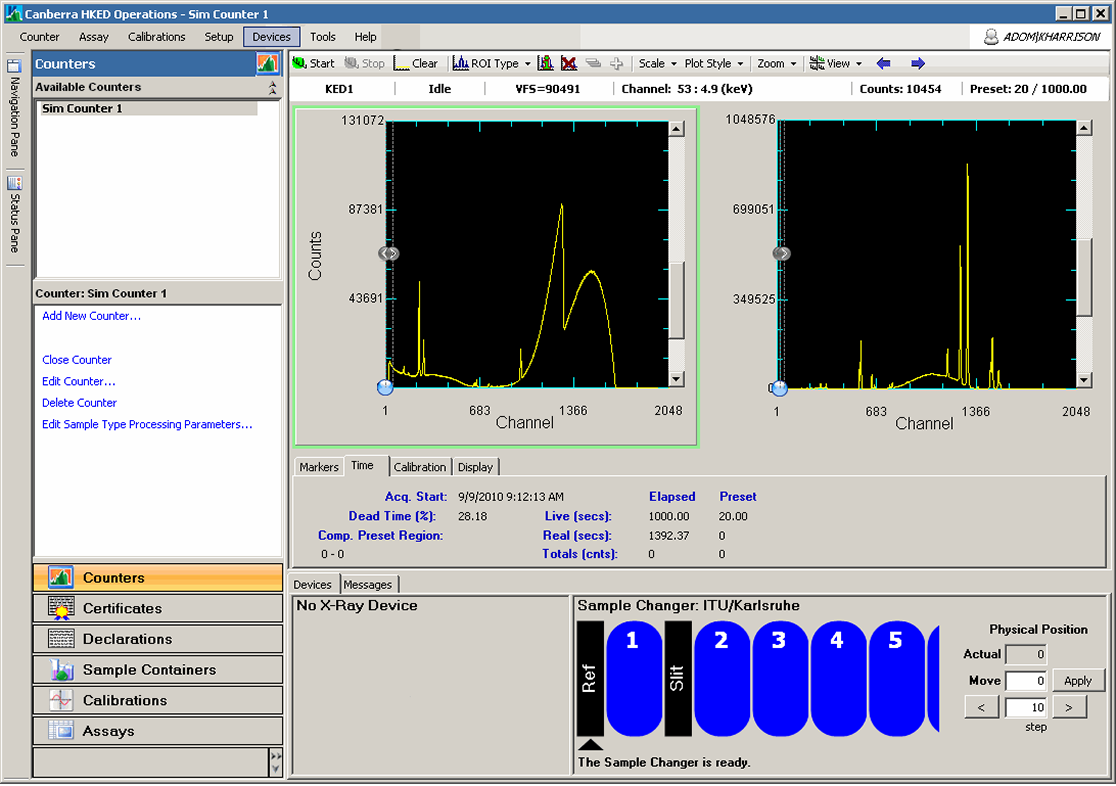
Task: Go to next spectrum with right arrow
Action: [x=917, y=63]
